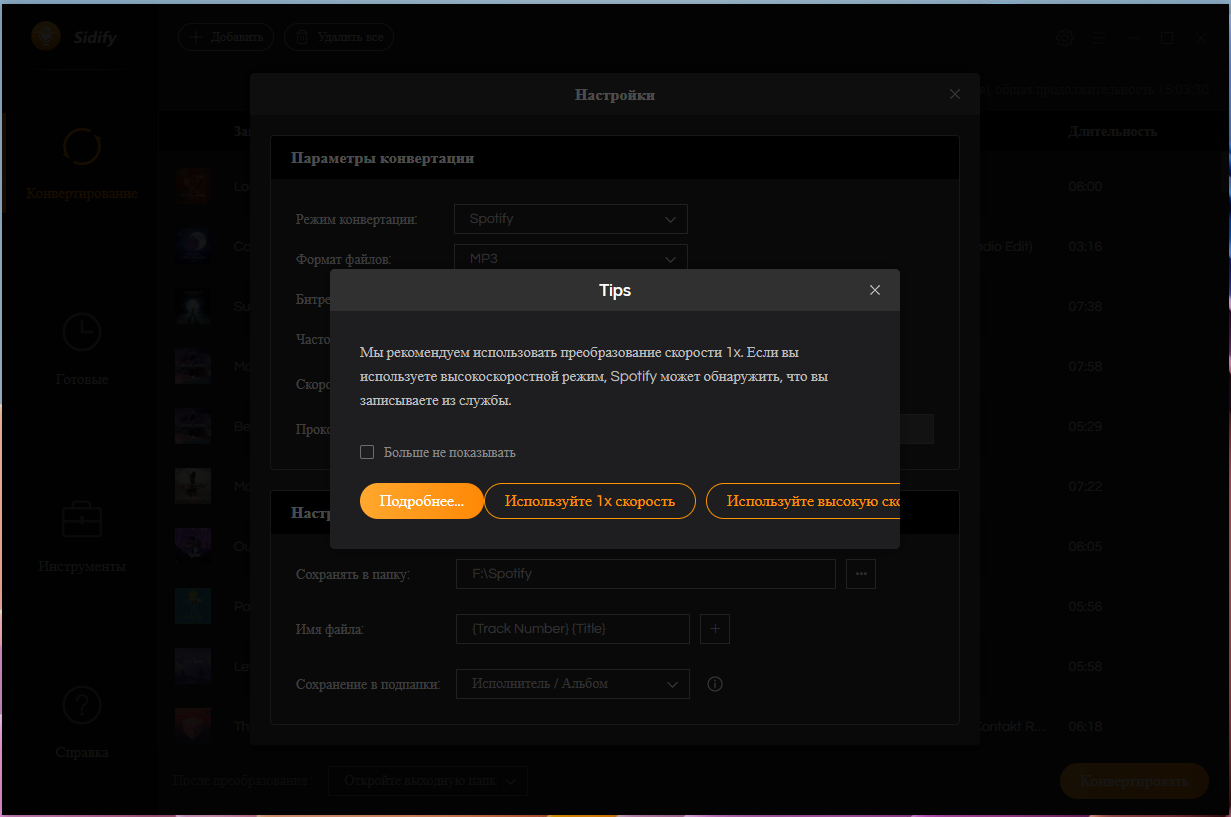Click the duration value 06:18

[x=1085, y=727]
